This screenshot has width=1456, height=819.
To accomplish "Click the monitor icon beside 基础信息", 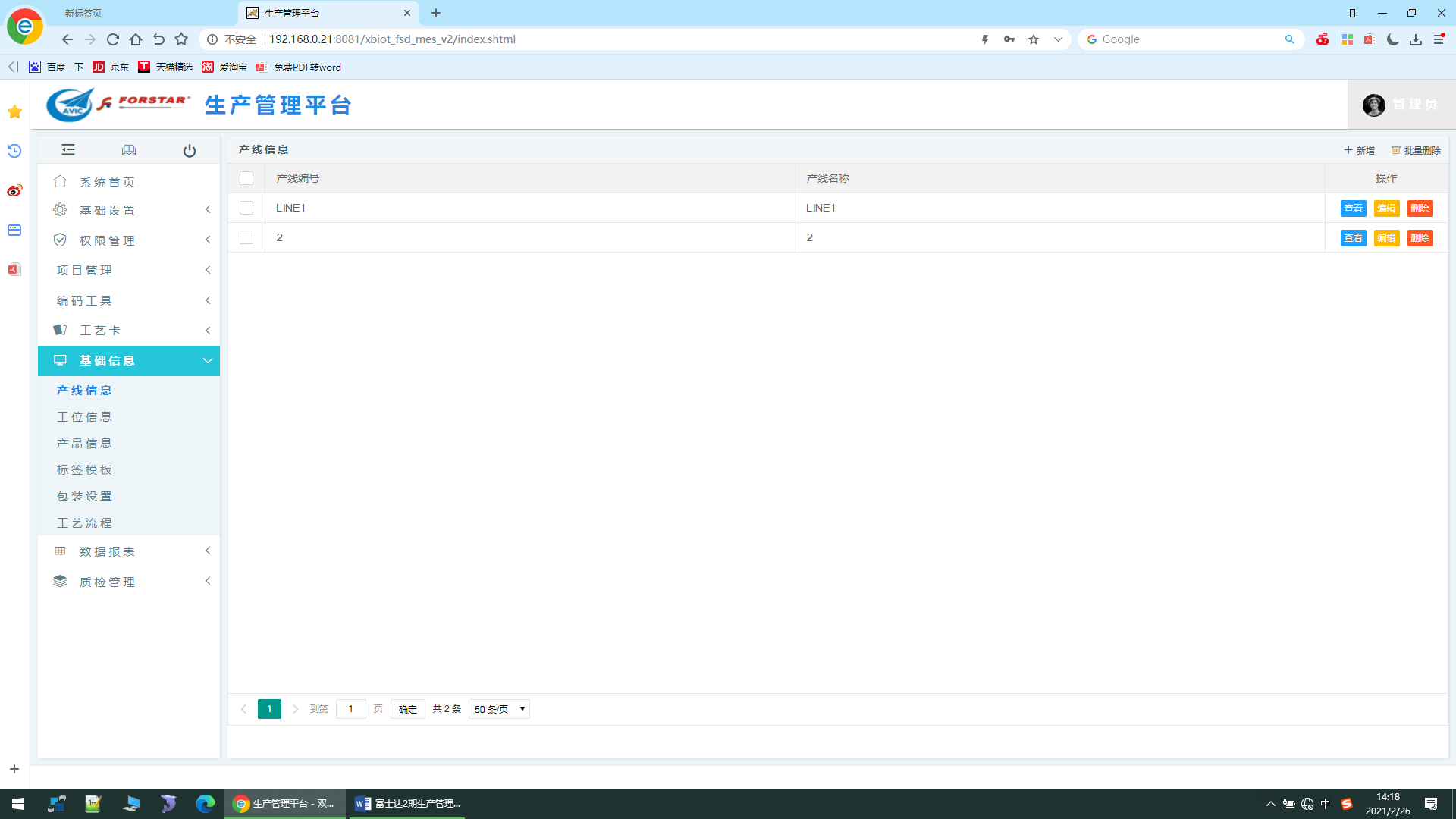I will tap(60, 360).
